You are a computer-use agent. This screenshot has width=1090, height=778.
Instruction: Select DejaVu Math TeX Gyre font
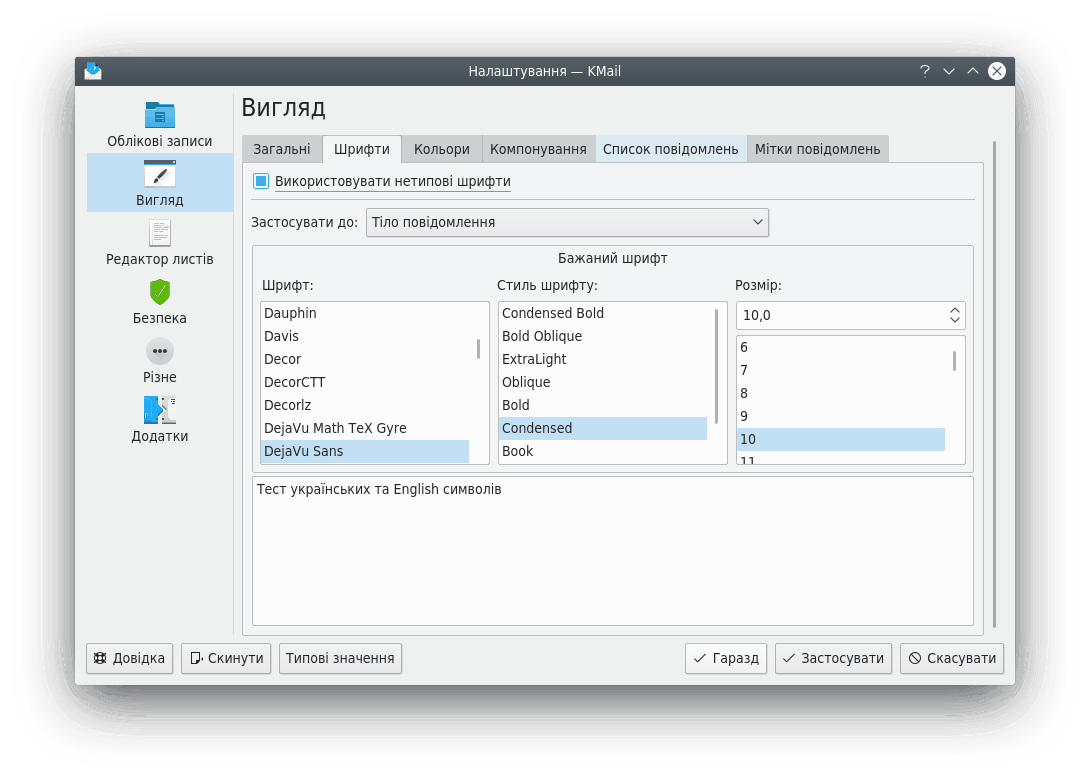click(335, 428)
